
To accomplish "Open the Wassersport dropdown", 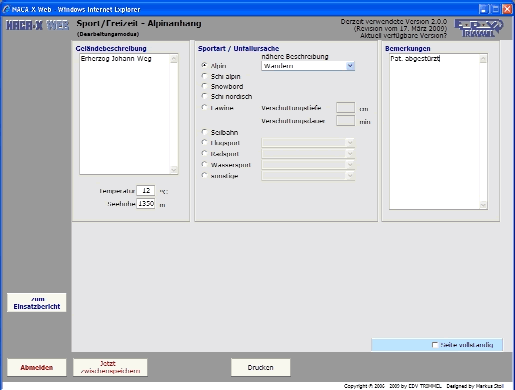I will tap(308, 164).
